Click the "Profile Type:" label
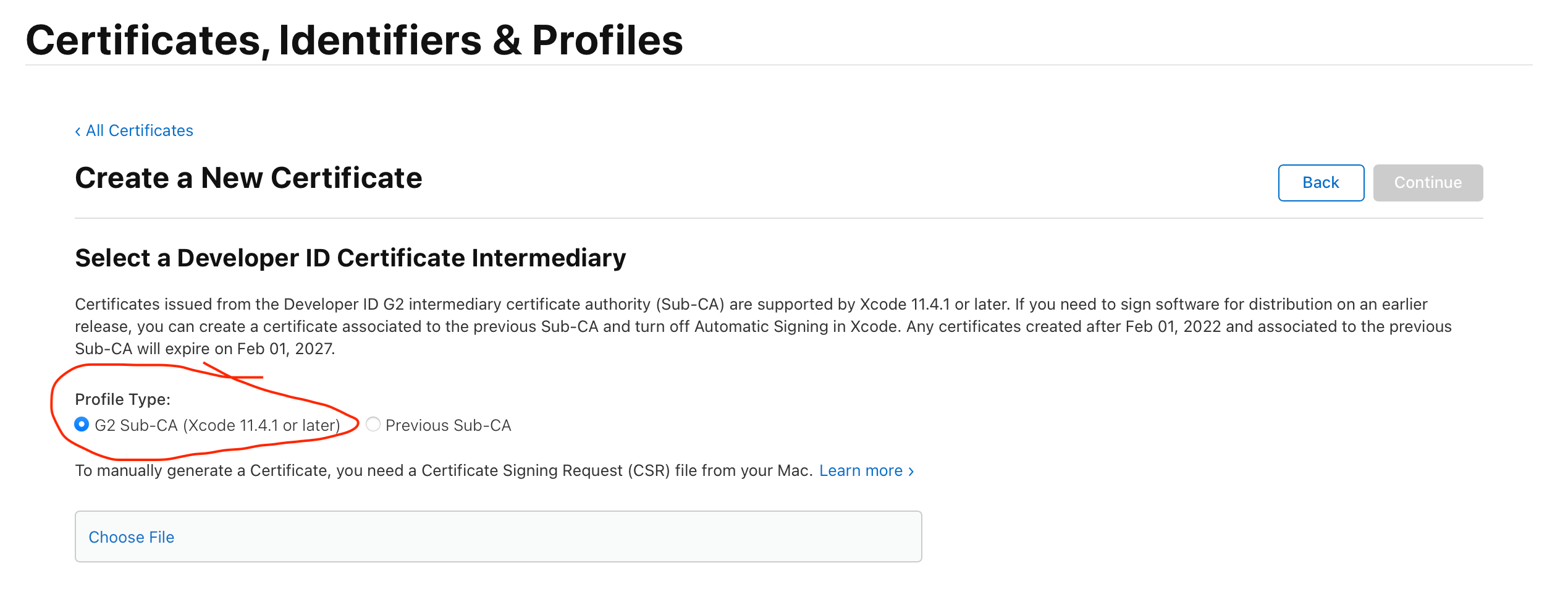This screenshot has height=602, width=1568. click(122, 399)
